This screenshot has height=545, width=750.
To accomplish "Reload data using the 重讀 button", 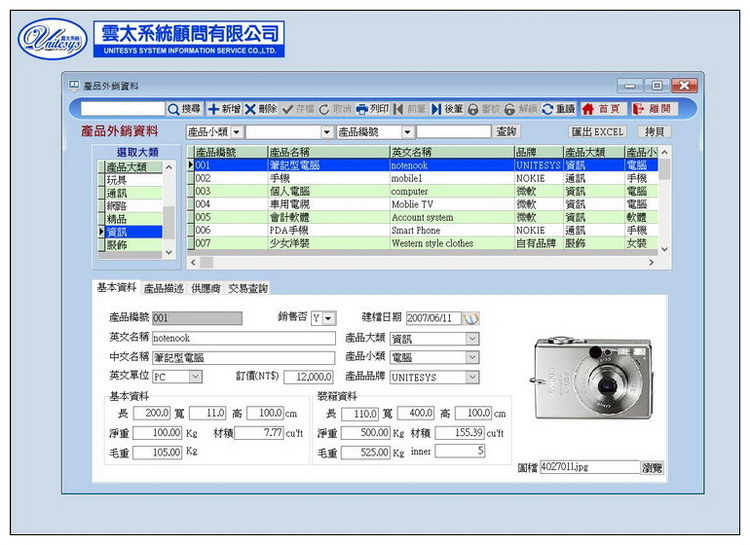I will tap(558, 108).
